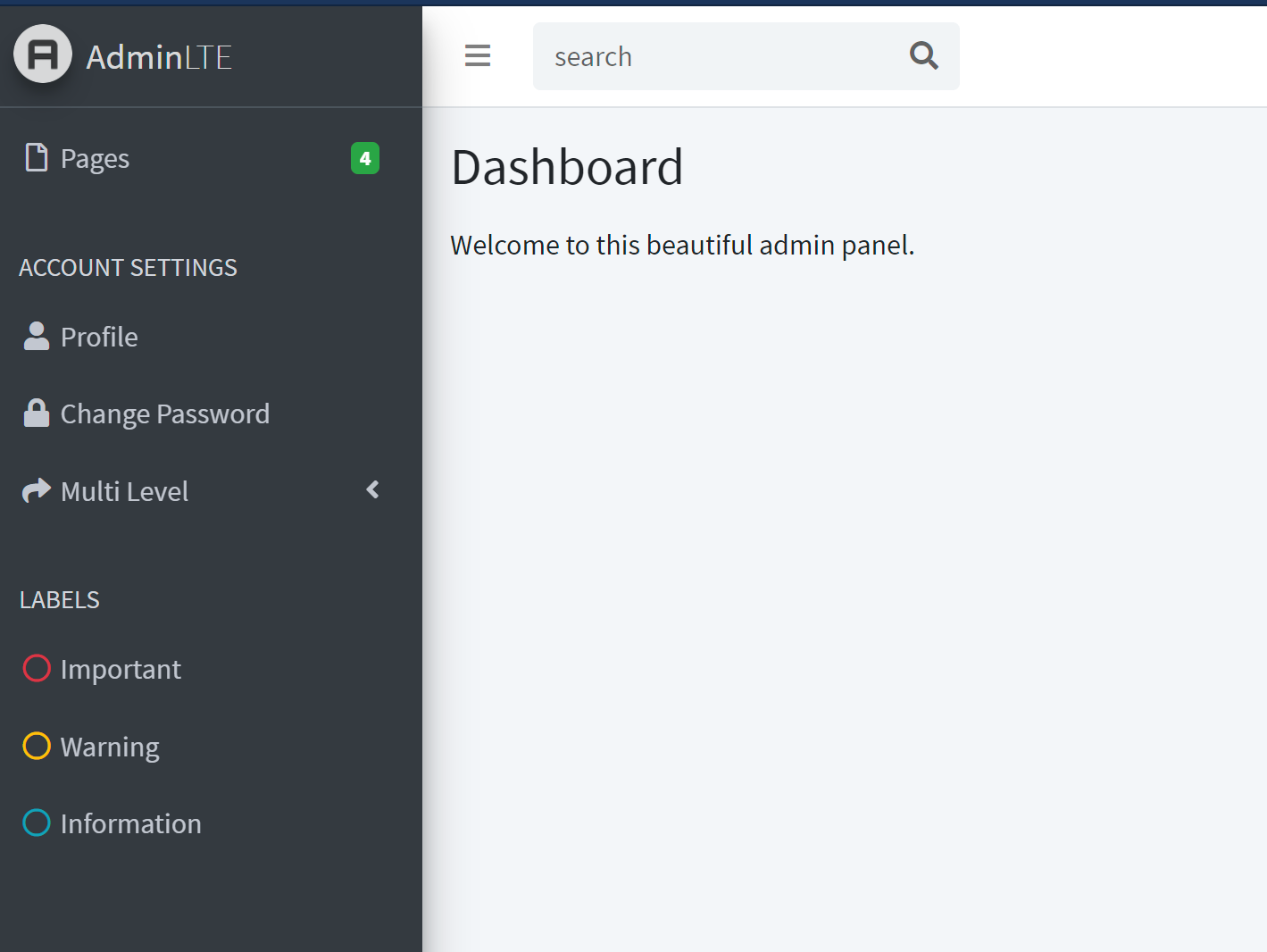The height and width of the screenshot is (952, 1267).
Task: Click the Pages file icon in sidebar
Action: click(36, 157)
